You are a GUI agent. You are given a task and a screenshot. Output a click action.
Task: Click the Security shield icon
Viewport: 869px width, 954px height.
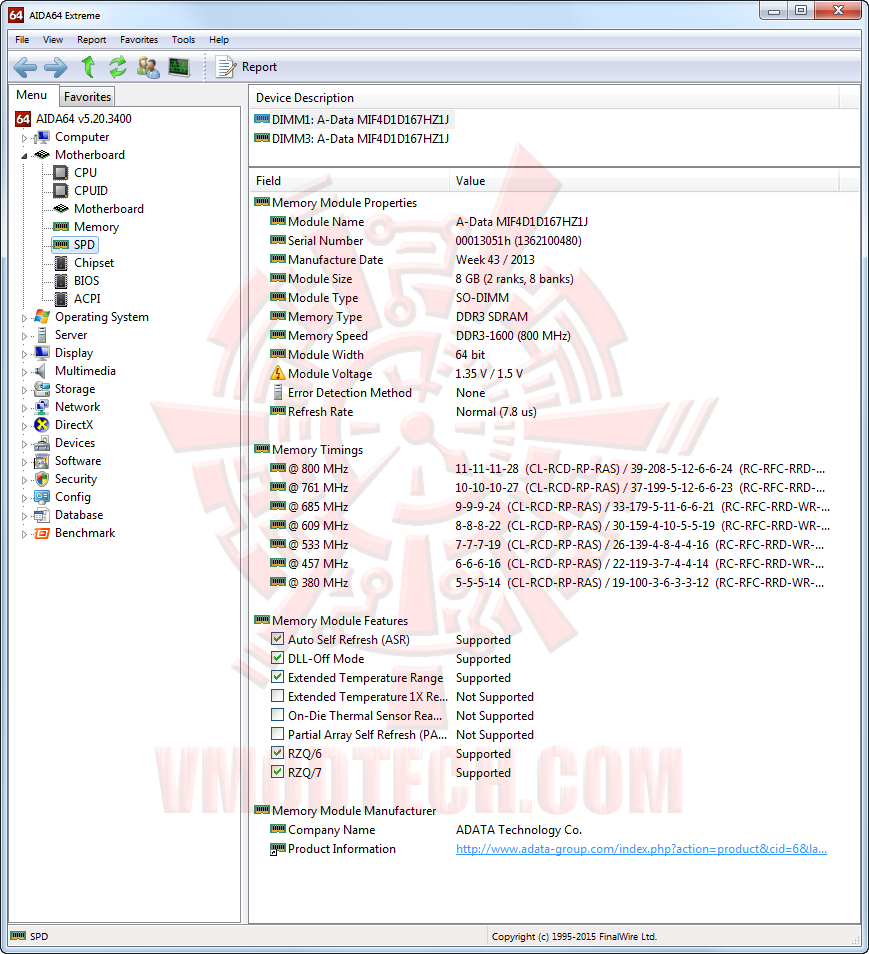click(42, 479)
